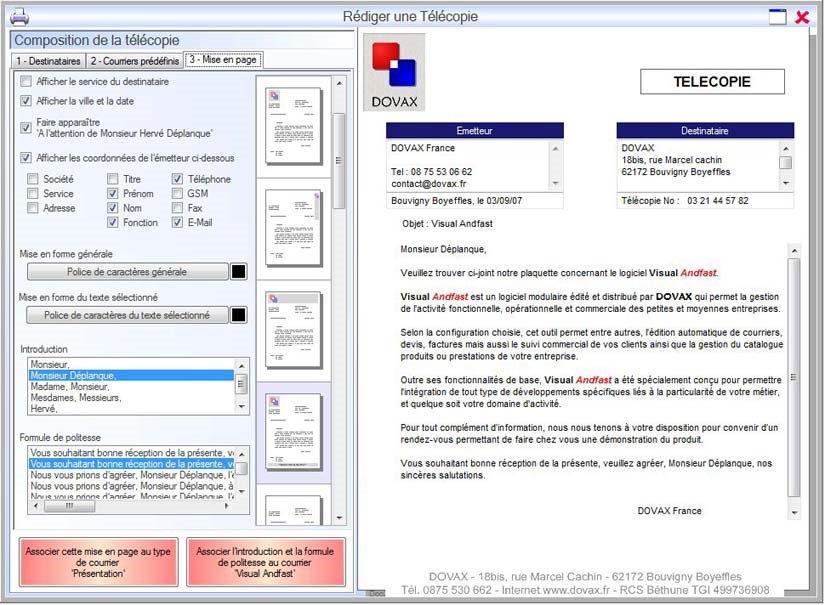The height and width of the screenshot is (605, 825).
Task: Close the Rédiger une Télécopie window
Action: coord(802,17)
